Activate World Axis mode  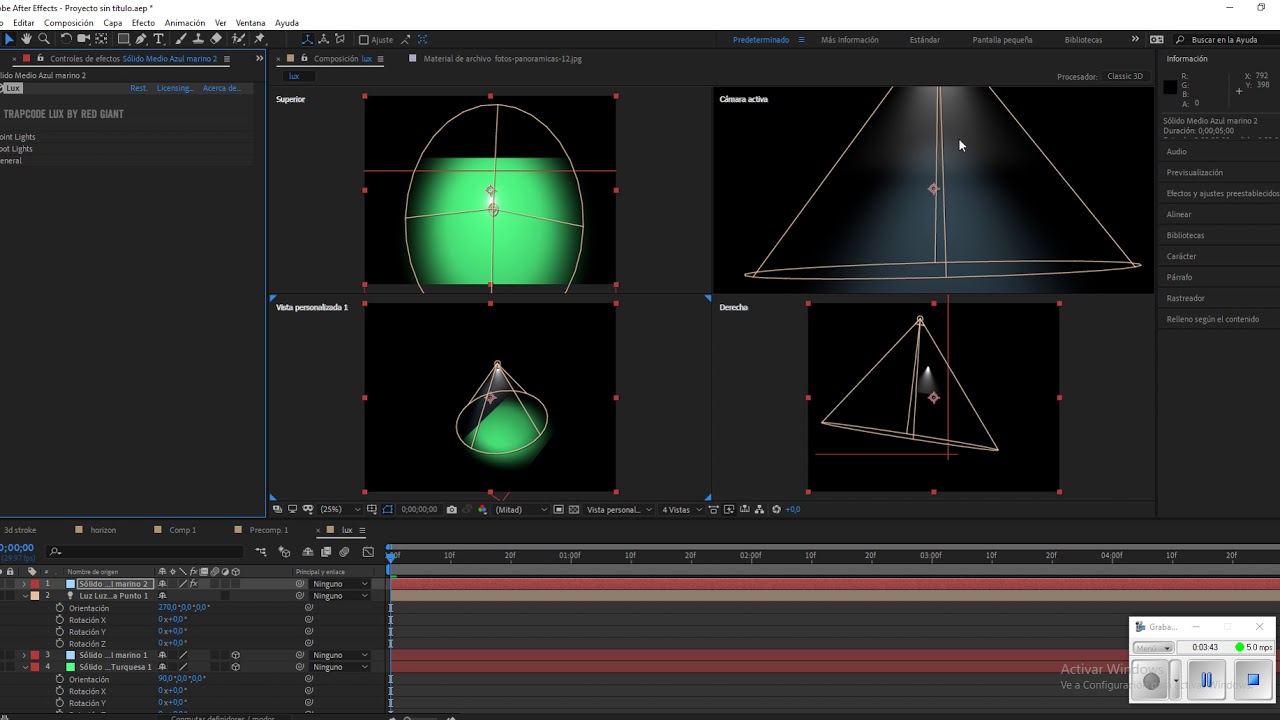pyautogui.click(x=324, y=39)
